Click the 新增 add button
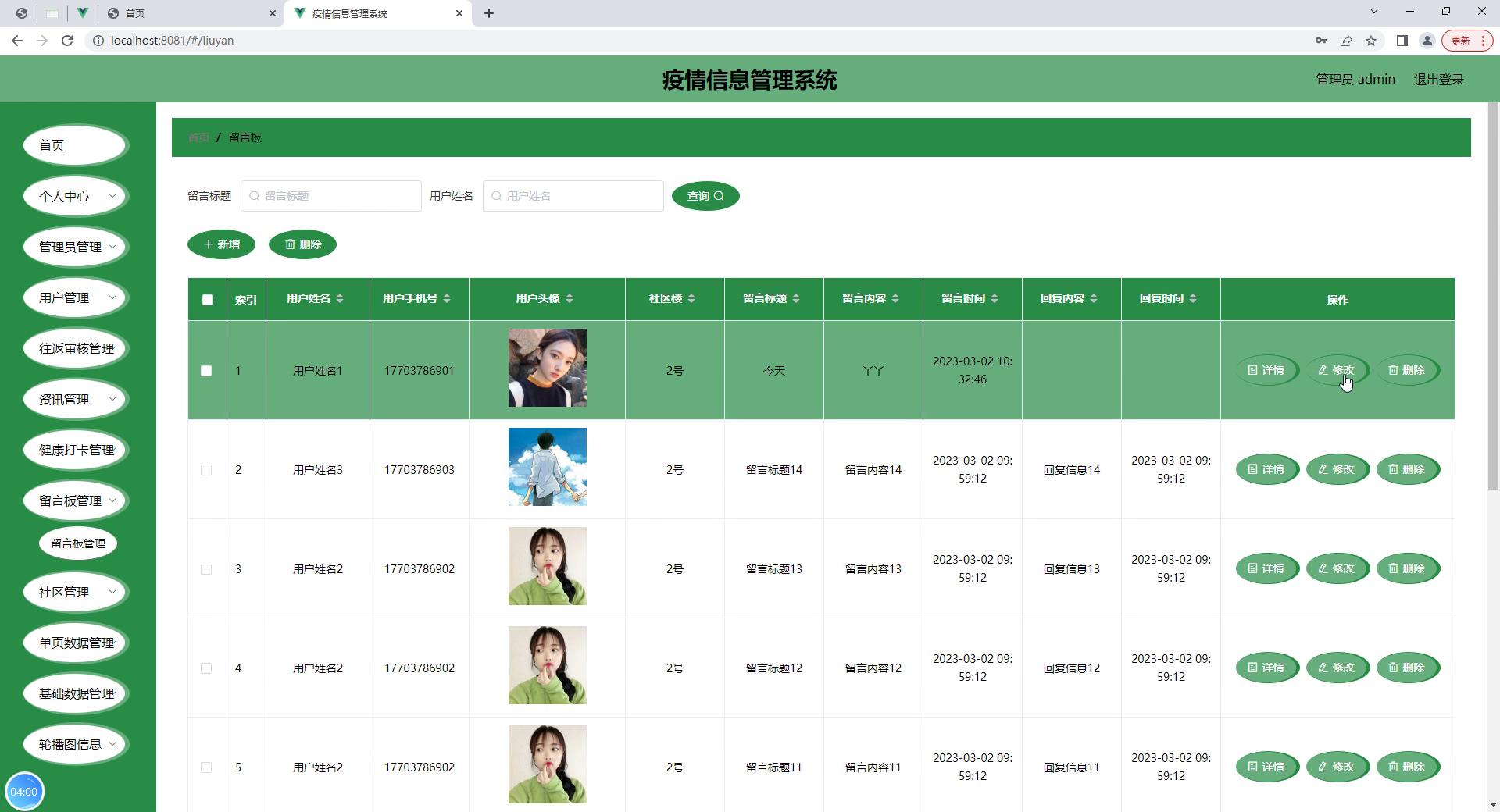1500x812 pixels. 221,244
